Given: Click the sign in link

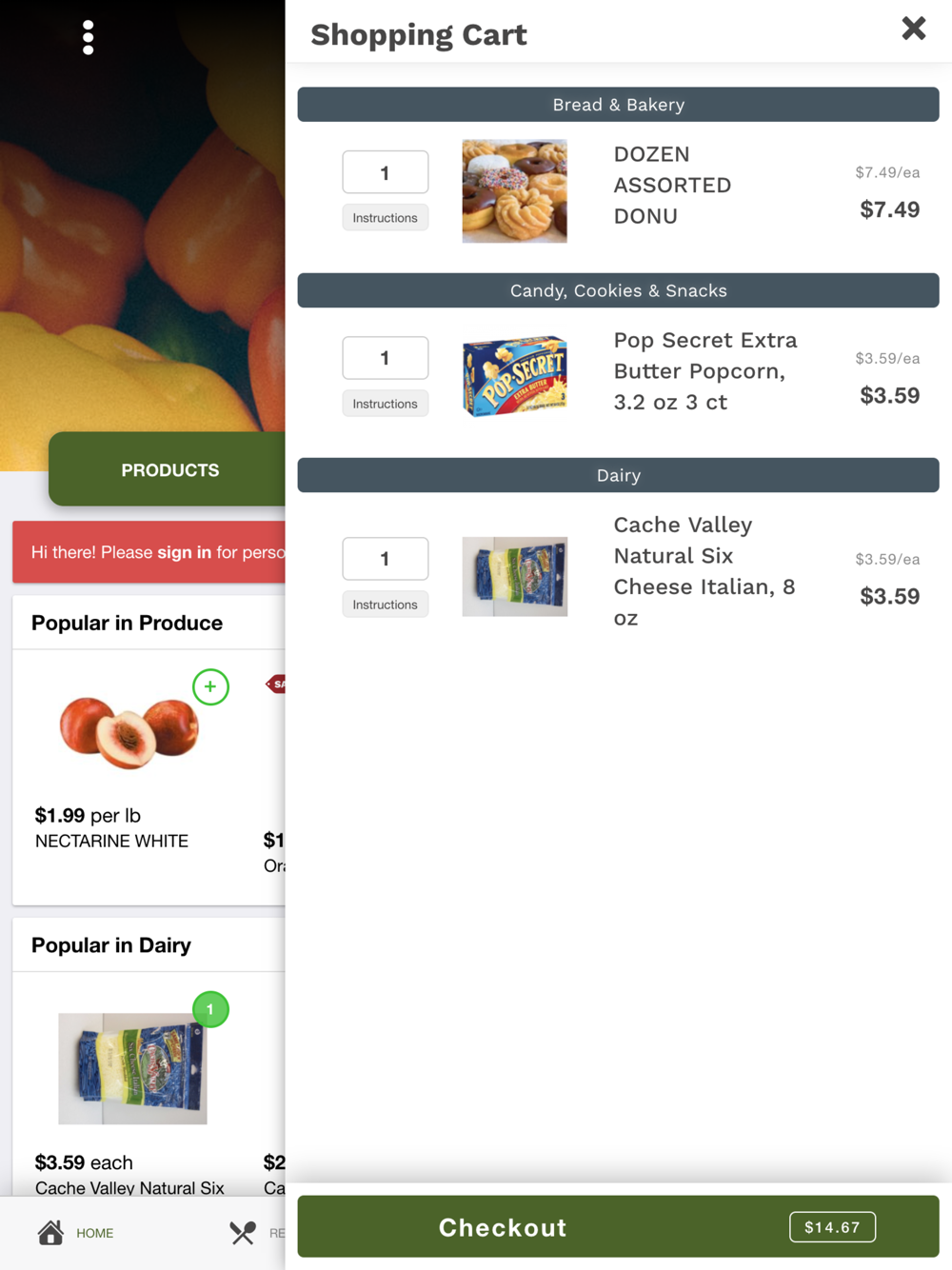Looking at the screenshot, I should 184,552.
